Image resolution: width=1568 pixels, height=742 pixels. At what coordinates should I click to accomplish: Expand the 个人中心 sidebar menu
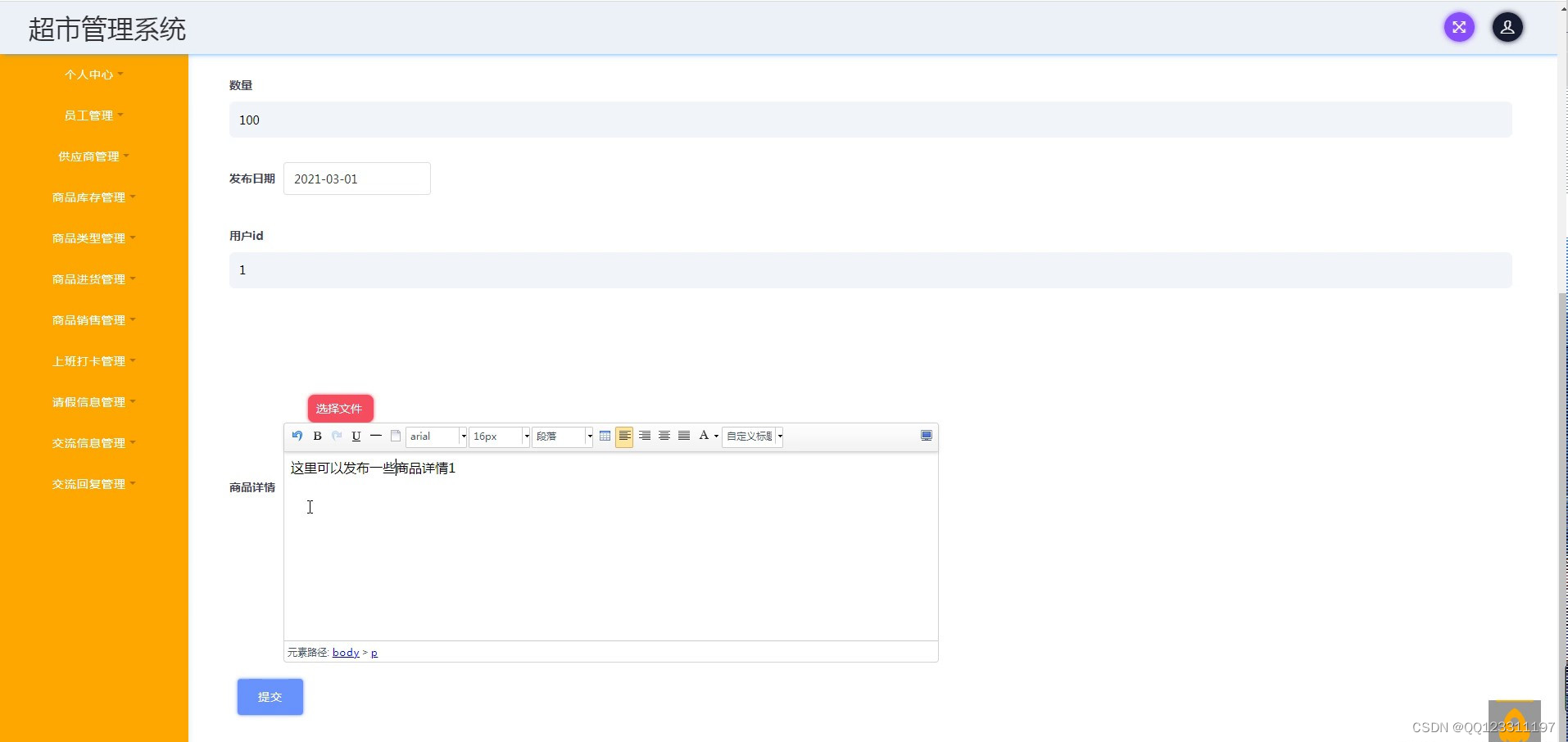coord(94,75)
